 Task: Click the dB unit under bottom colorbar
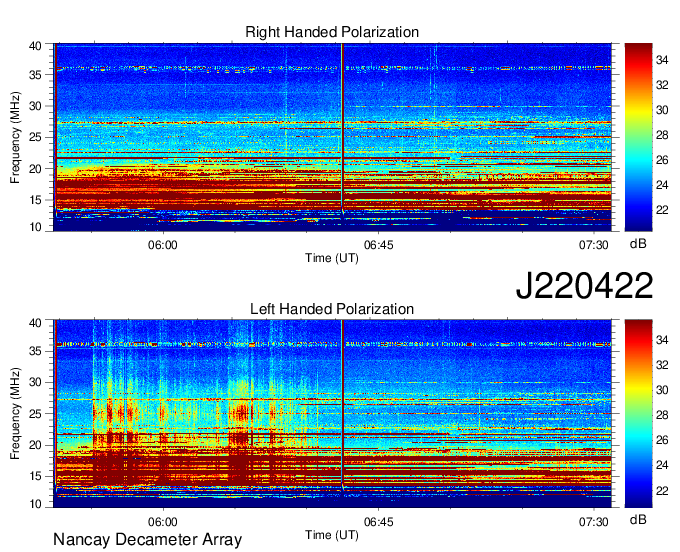(x=638, y=519)
